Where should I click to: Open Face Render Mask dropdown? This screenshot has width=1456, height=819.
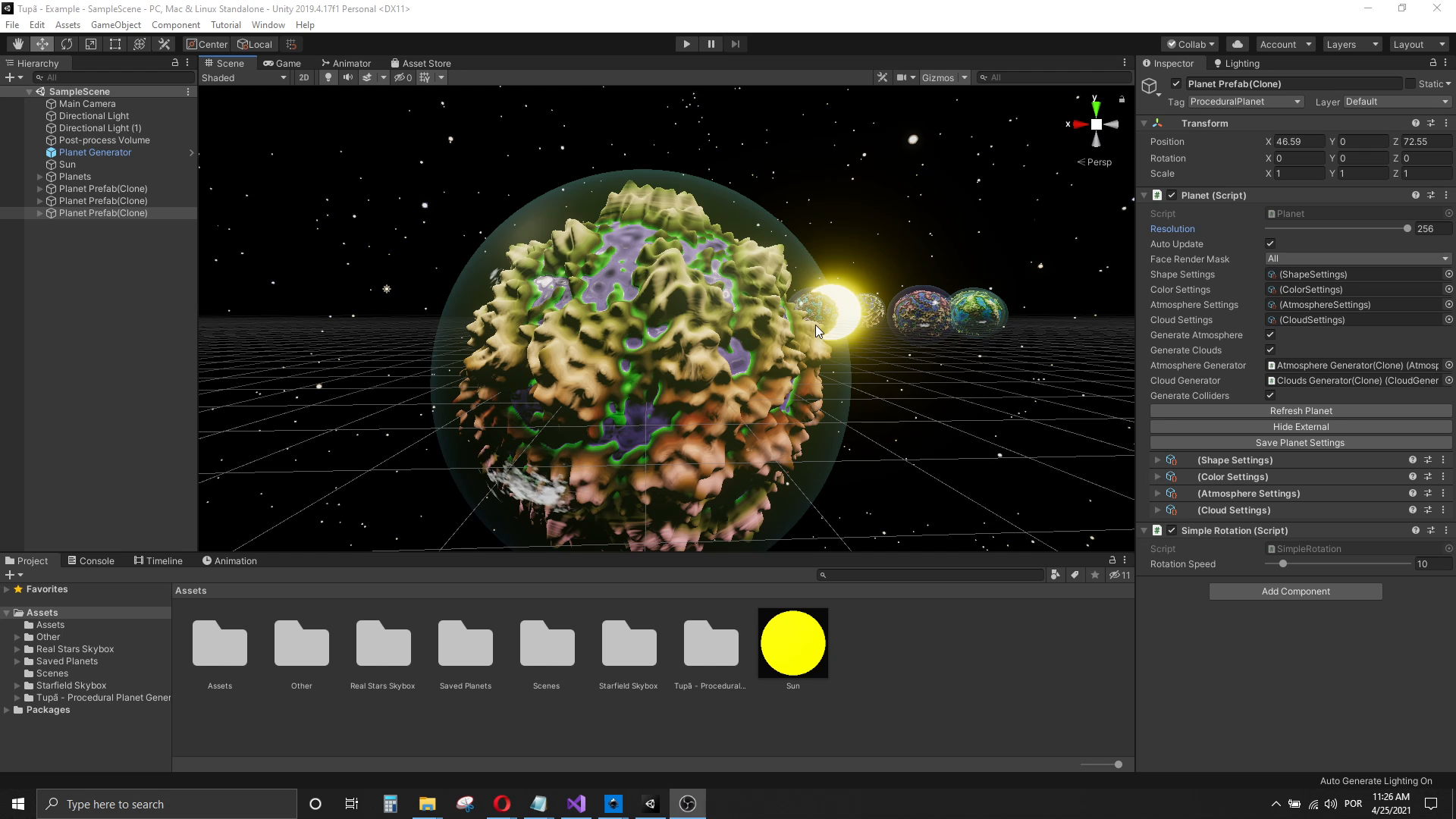(x=1357, y=259)
